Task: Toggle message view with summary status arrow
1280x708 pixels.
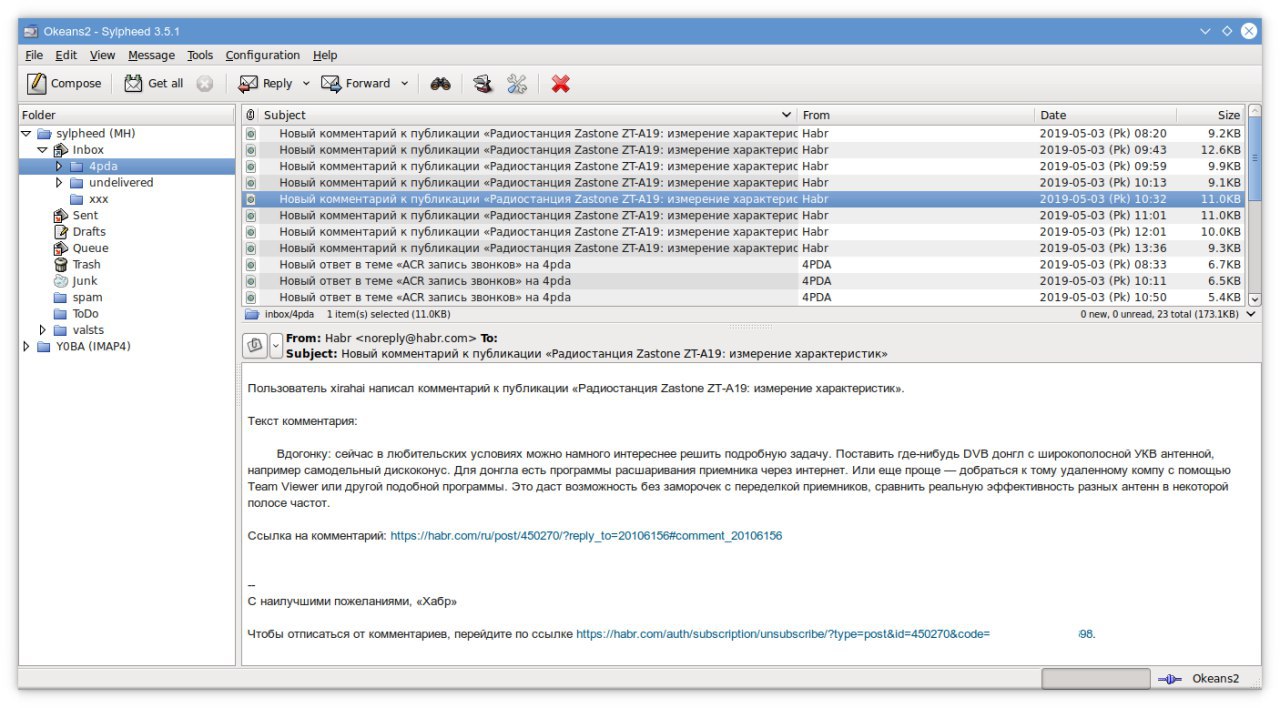Action: point(1252,314)
